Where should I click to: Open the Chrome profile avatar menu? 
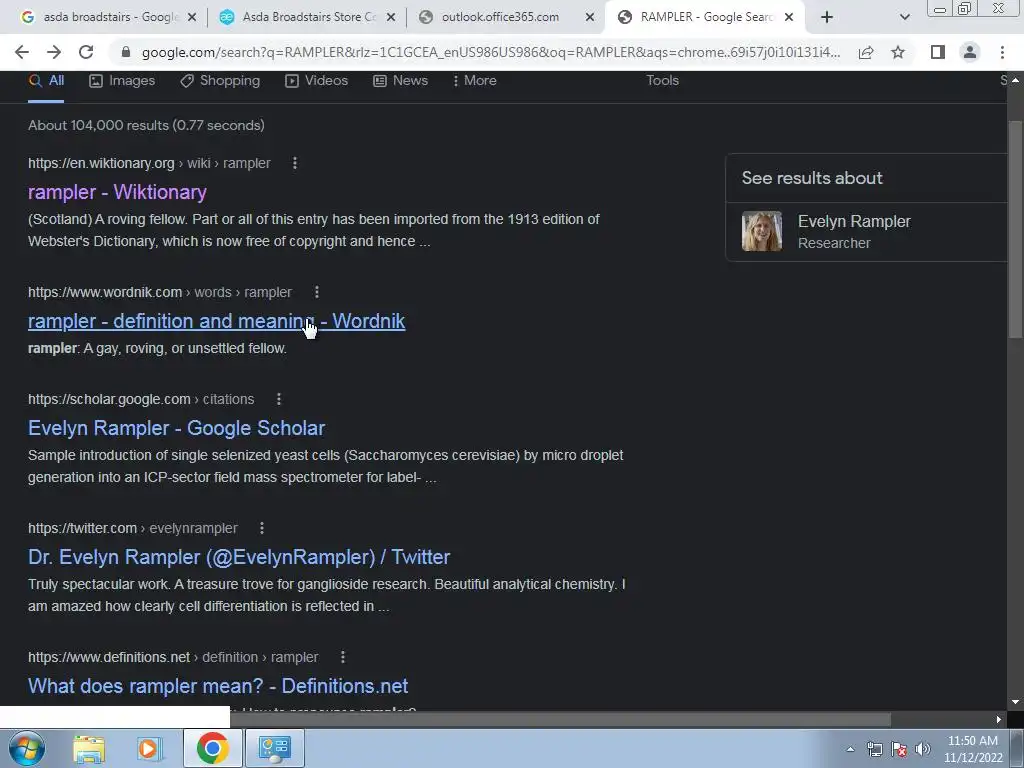coord(970,52)
